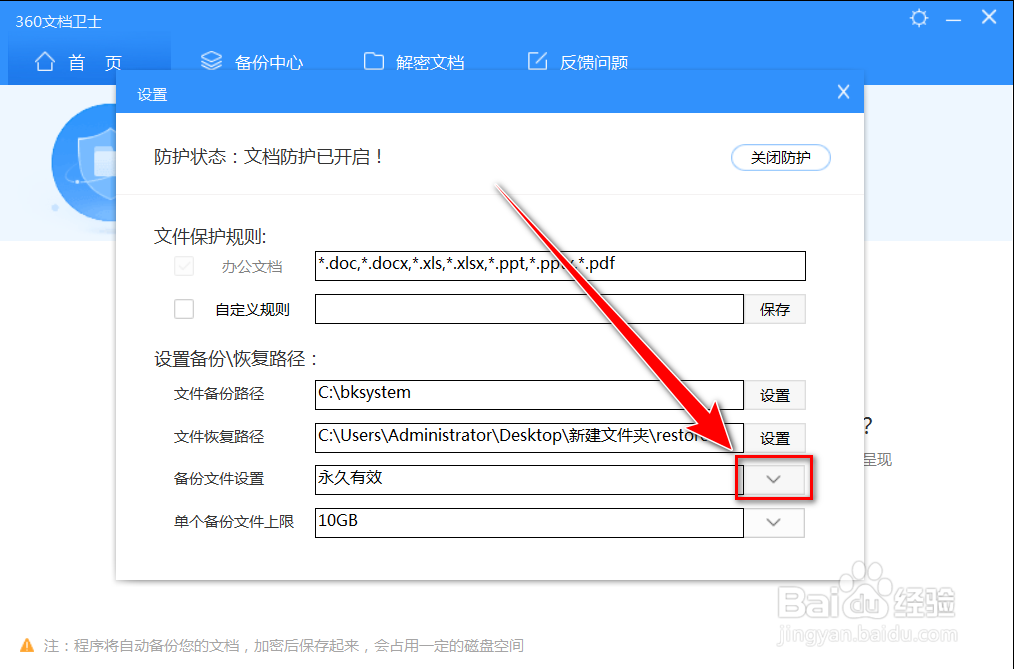The width and height of the screenshot is (1014, 669).
Task: Expand the 备份文件设置 dropdown arrow
Action: (773, 480)
